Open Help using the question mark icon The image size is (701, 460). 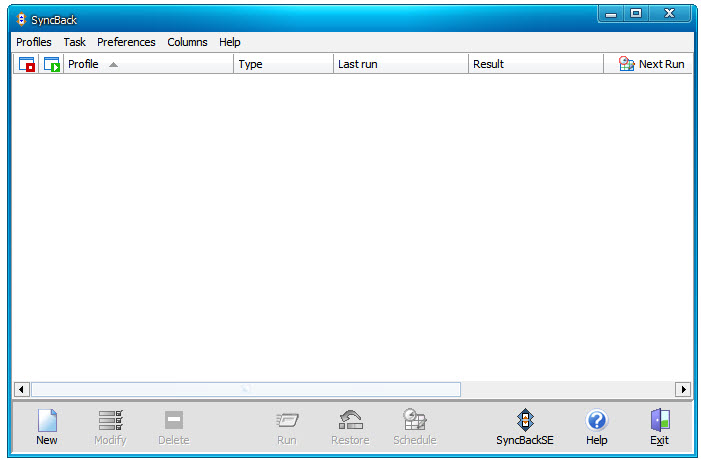click(x=596, y=420)
